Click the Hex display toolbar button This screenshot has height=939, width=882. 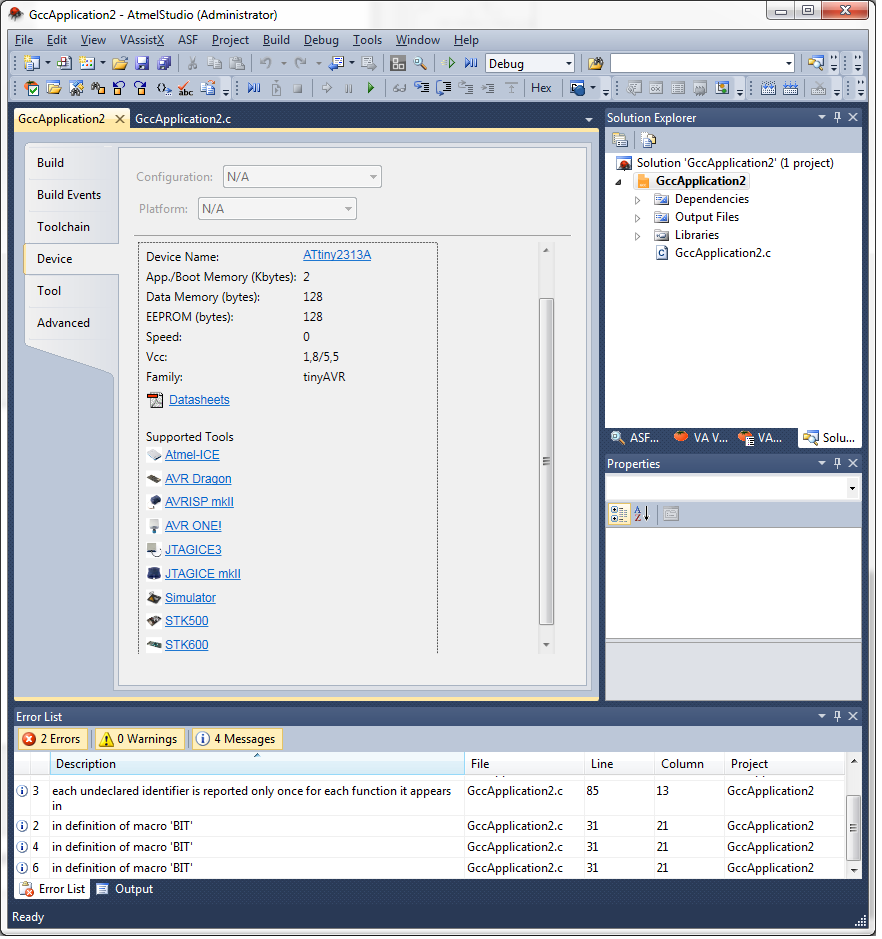point(541,88)
